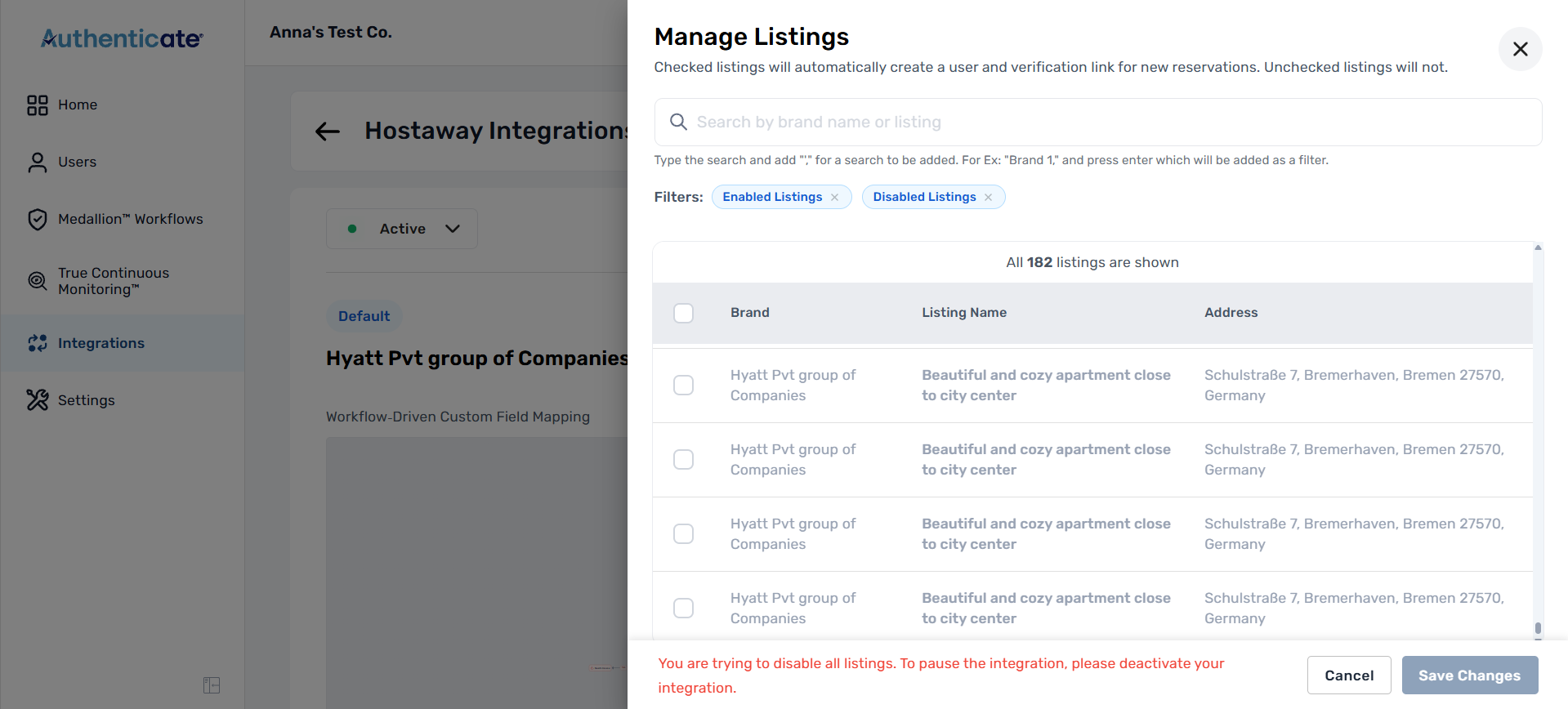Open Home in the sidebar
Viewport: 1568px width, 709px height.
click(122, 105)
